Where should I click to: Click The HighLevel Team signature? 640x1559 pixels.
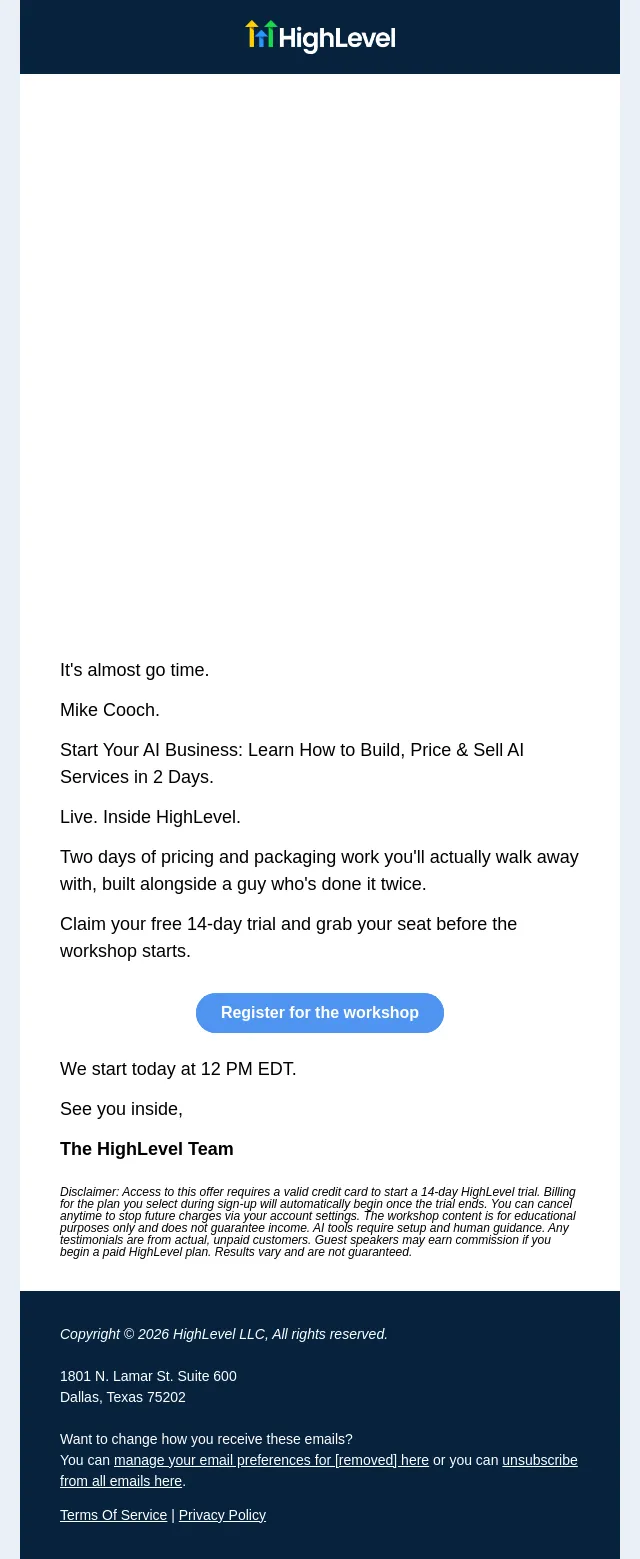pyautogui.click(x=147, y=1149)
